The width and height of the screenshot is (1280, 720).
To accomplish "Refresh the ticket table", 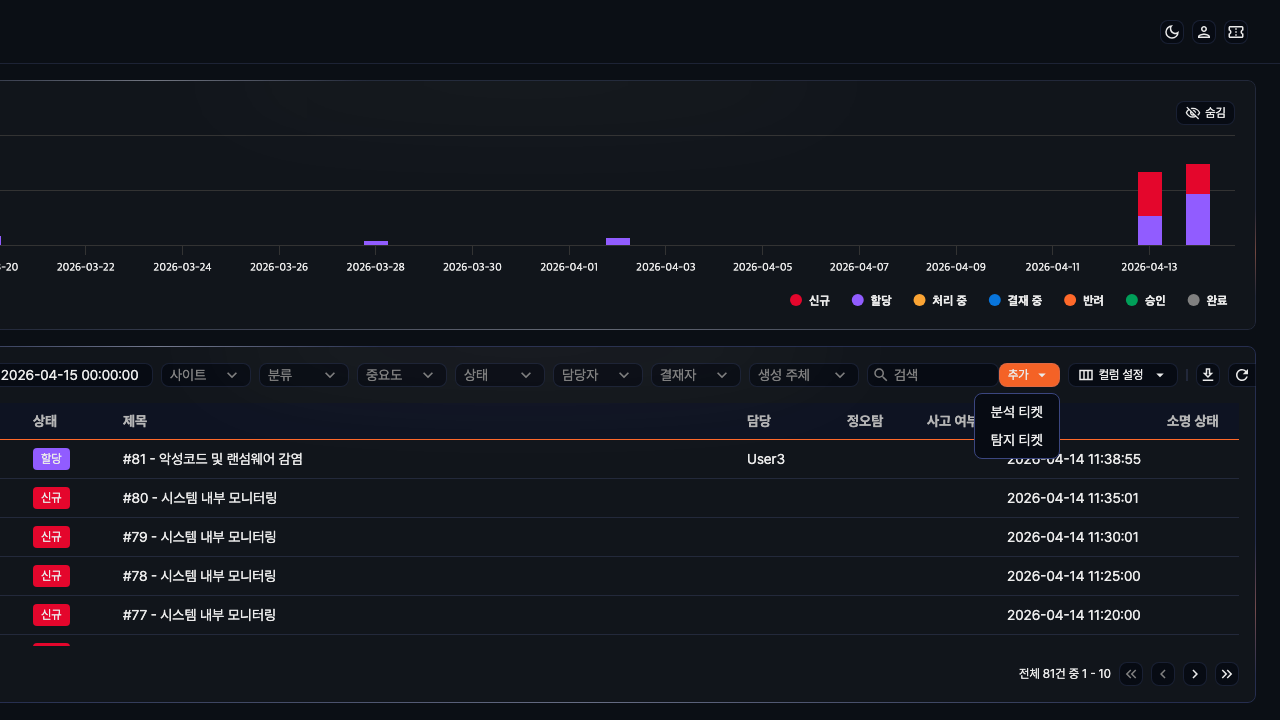I will click(1242, 375).
